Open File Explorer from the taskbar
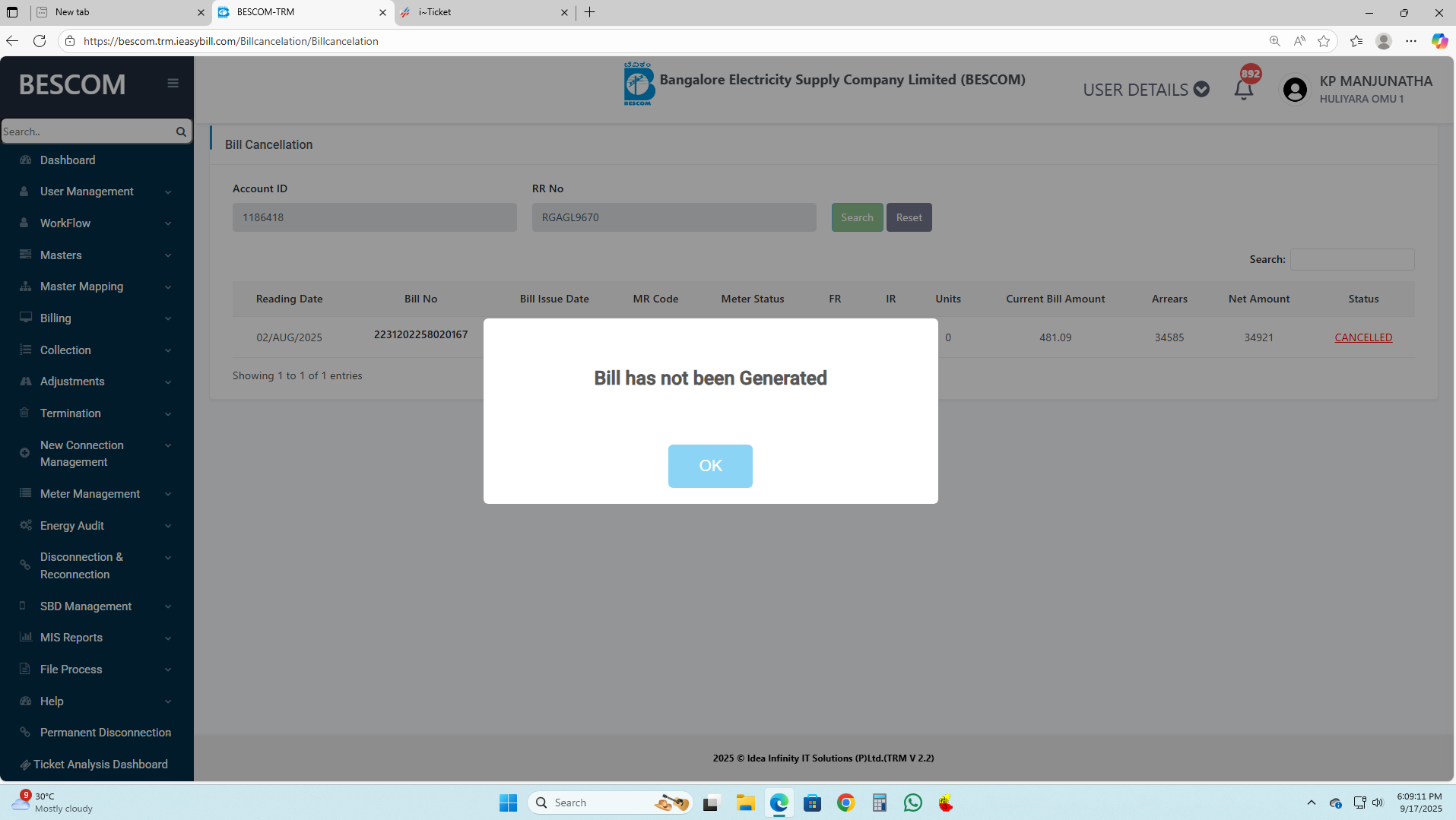This screenshot has height=820, width=1456. click(x=745, y=803)
